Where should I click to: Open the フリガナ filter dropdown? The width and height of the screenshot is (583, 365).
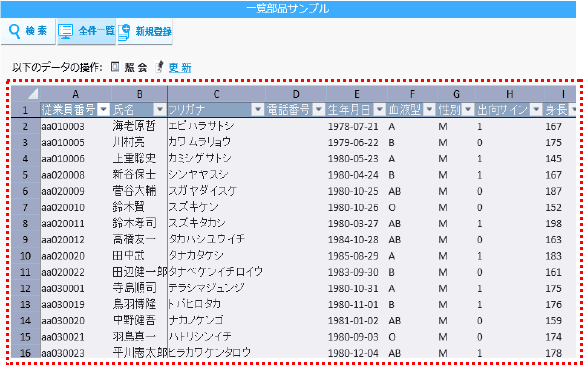pyautogui.click(x=258, y=110)
